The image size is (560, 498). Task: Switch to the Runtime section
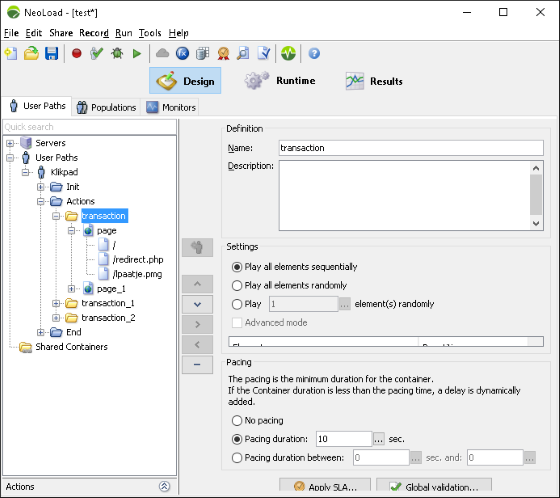point(280,81)
